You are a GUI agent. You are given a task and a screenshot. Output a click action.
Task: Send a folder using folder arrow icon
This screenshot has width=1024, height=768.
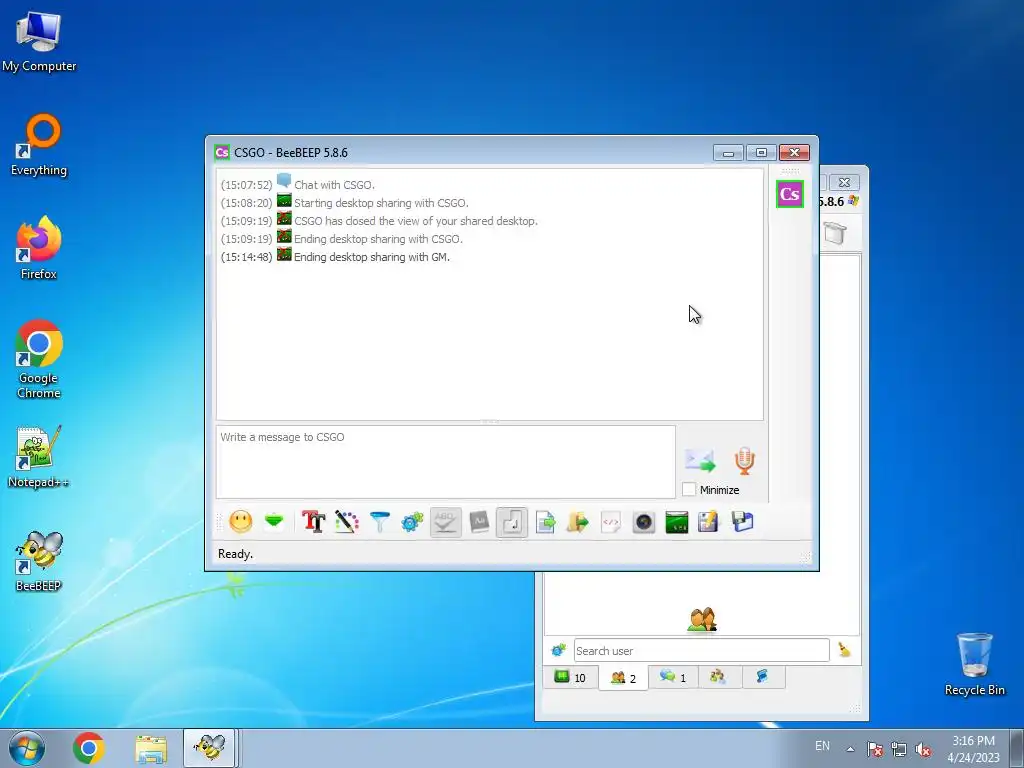pos(577,522)
